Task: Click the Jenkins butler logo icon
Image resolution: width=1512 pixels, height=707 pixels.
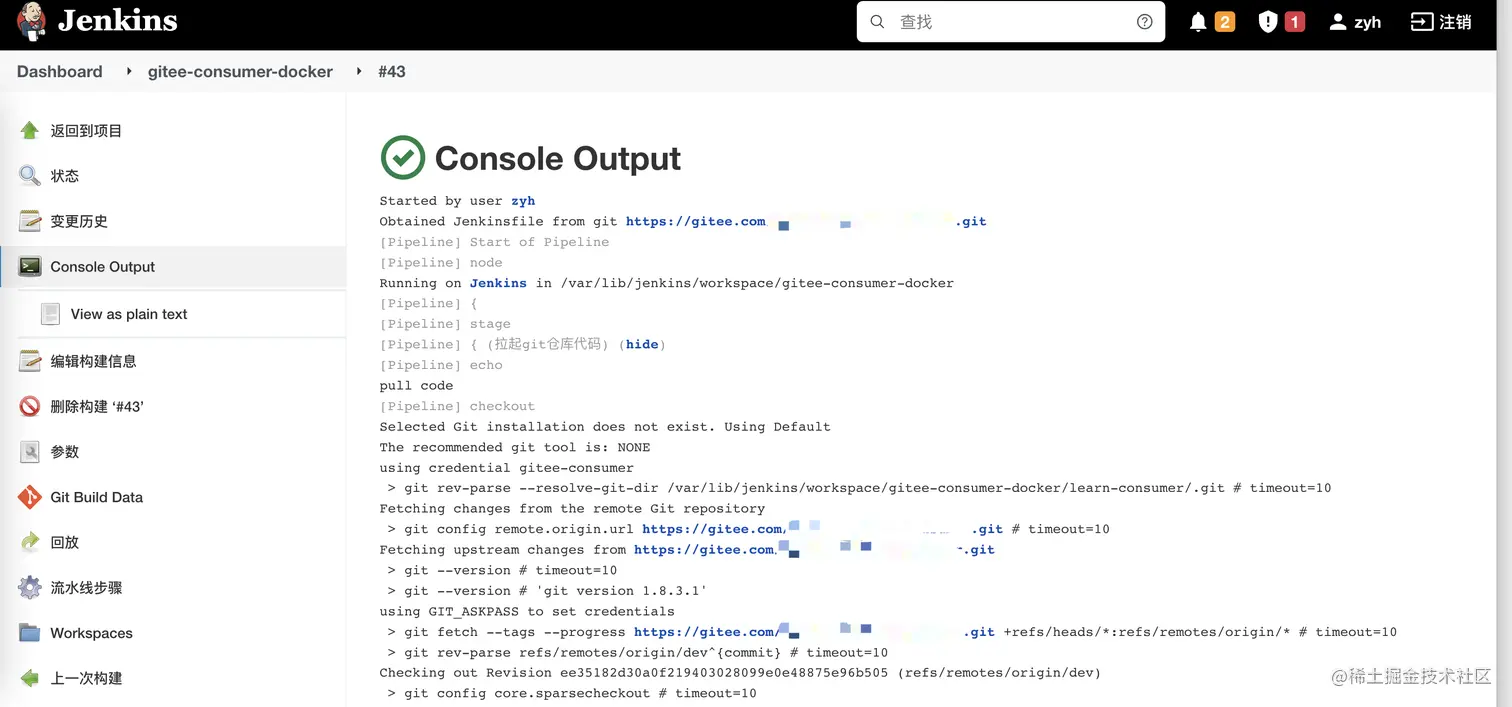Action: tap(32, 21)
